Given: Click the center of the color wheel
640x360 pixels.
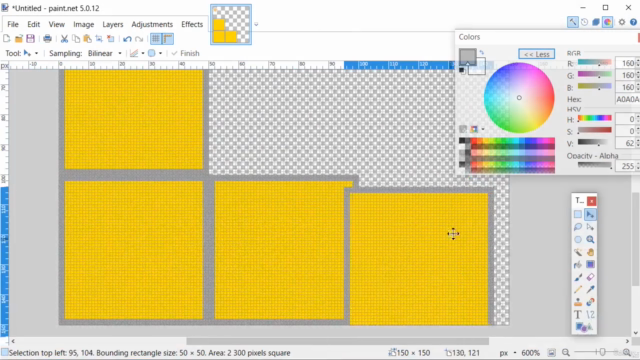Looking at the screenshot, I should click(519, 98).
